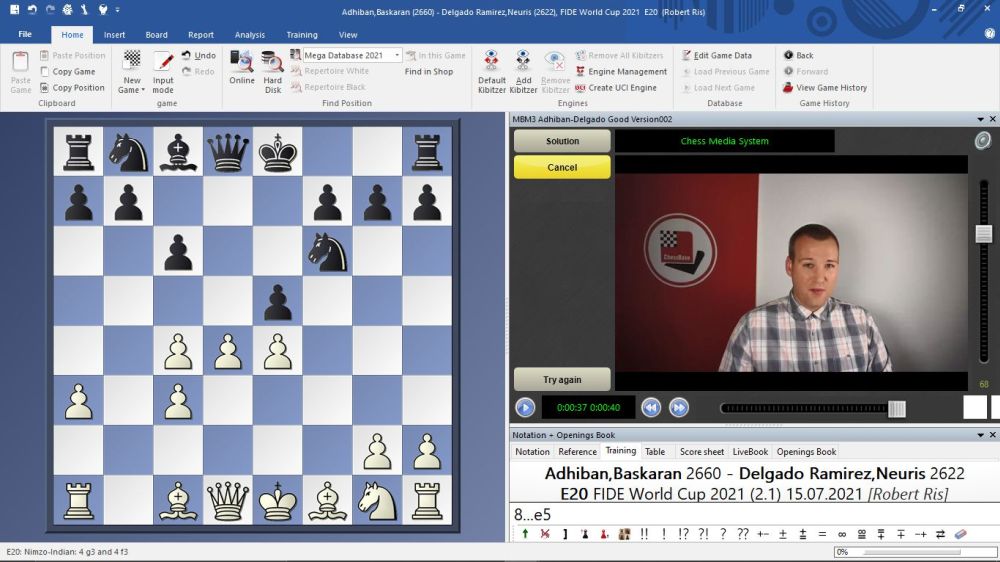The height and width of the screenshot is (562, 1000).
Task: Click the black pawn on e5
Action: (x=277, y=302)
